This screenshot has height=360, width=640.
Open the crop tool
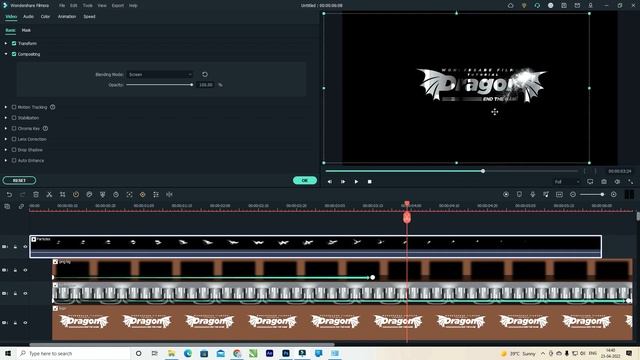(62, 195)
